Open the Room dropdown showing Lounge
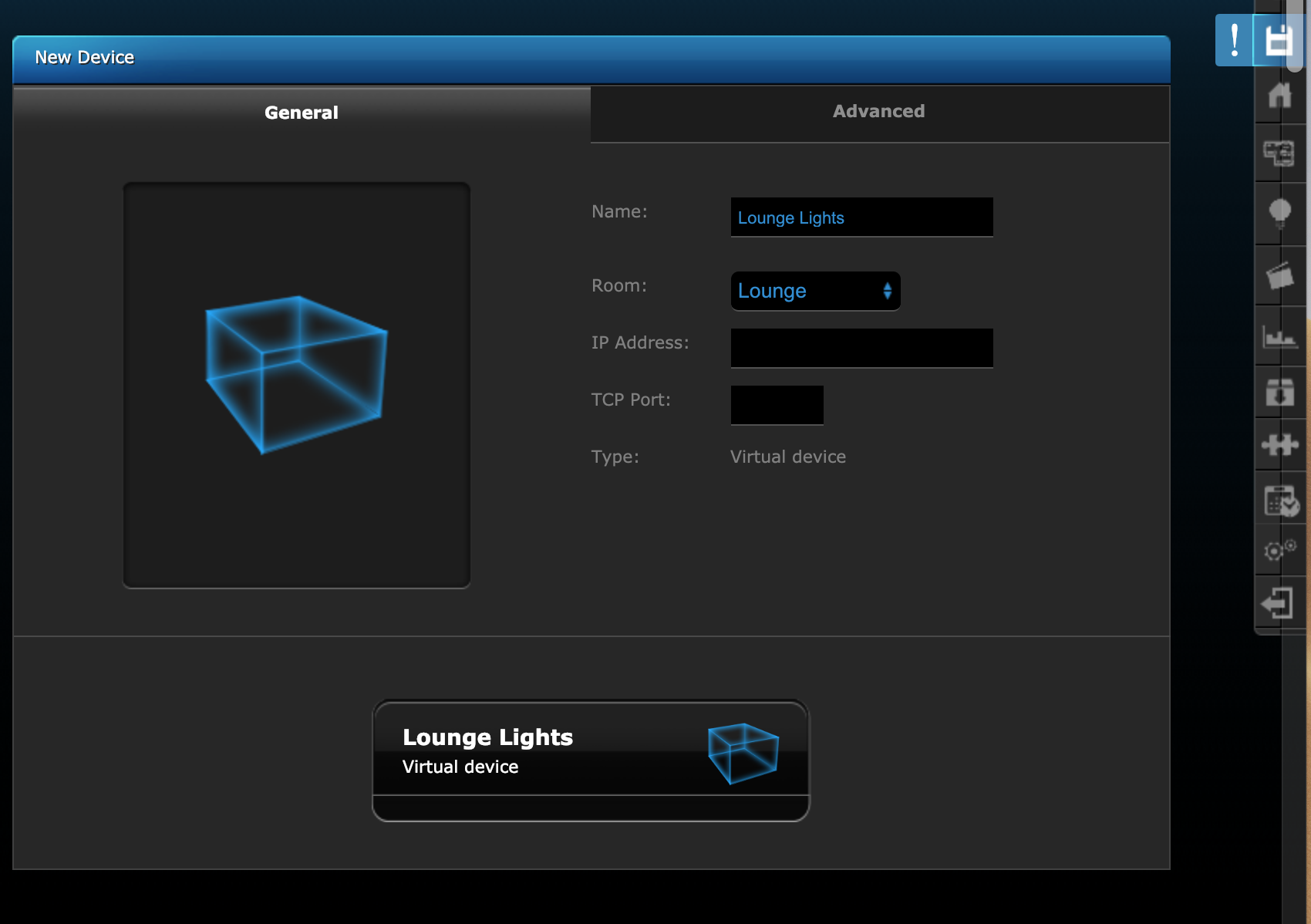 (x=815, y=291)
